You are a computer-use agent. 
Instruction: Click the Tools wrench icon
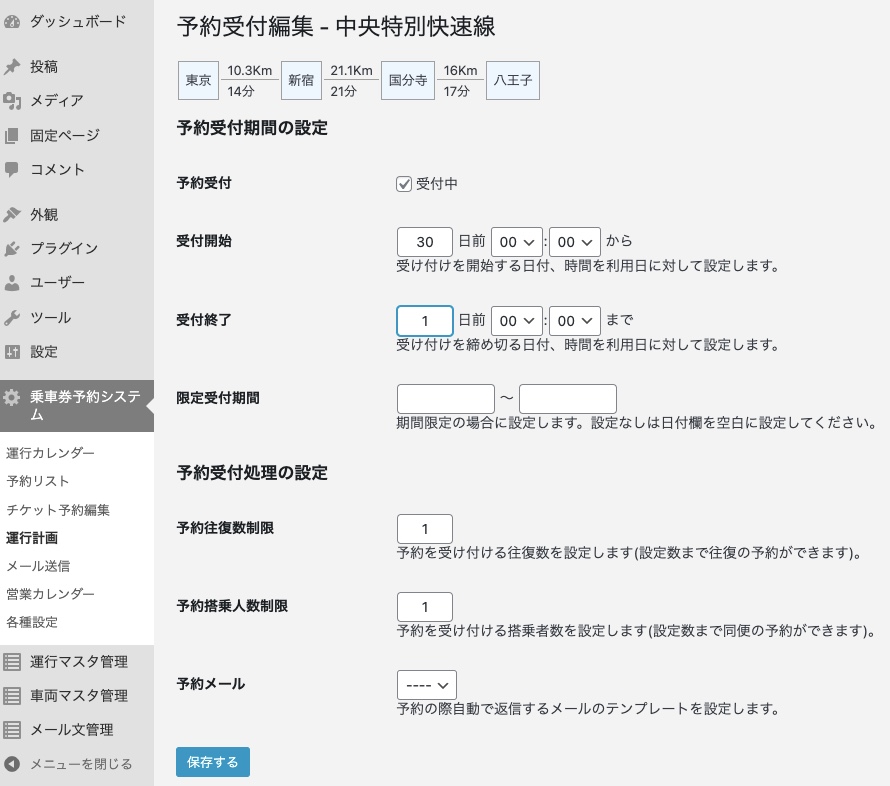[12, 318]
